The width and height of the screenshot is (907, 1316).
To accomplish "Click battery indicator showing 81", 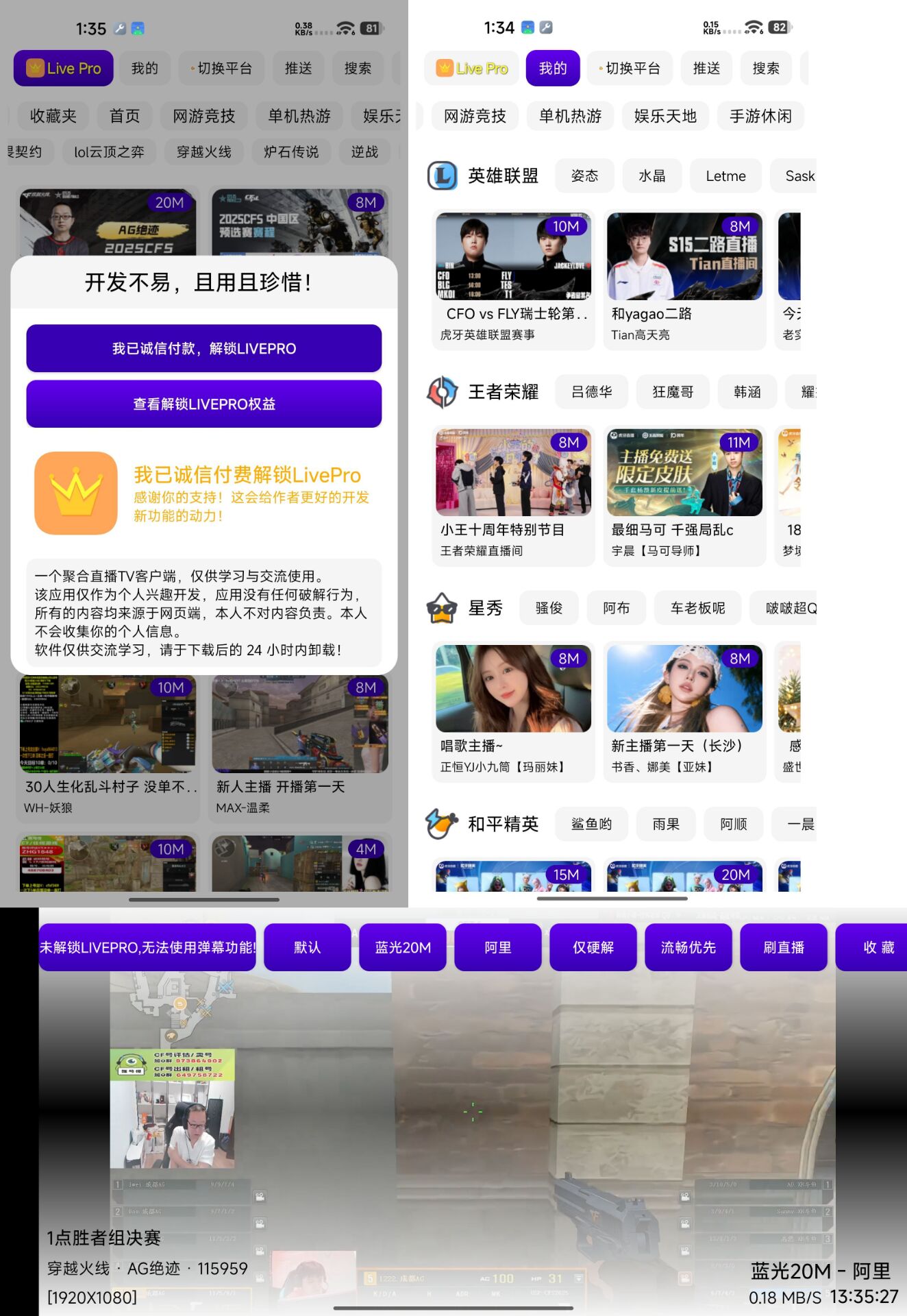I will (371, 28).
